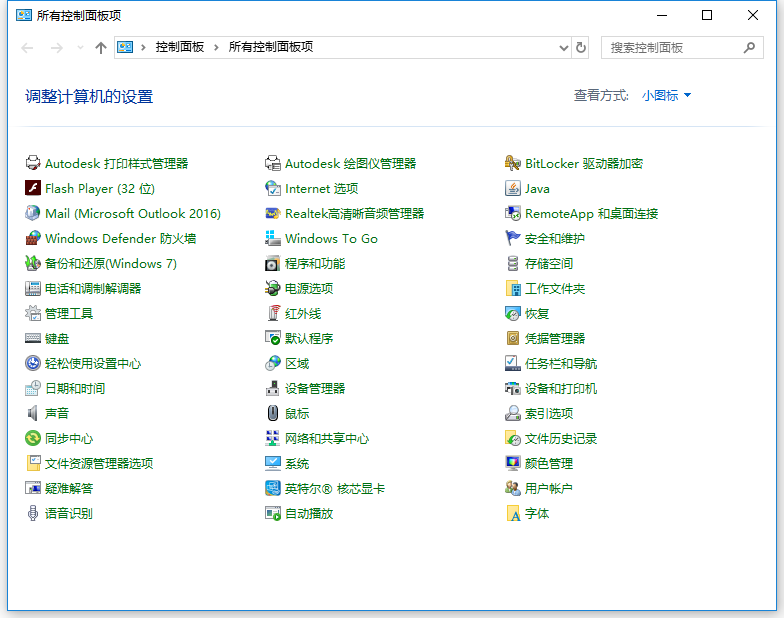The width and height of the screenshot is (784, 618).
Task: Click the 电话和调制解调器 icon
Action: (33, 288)
